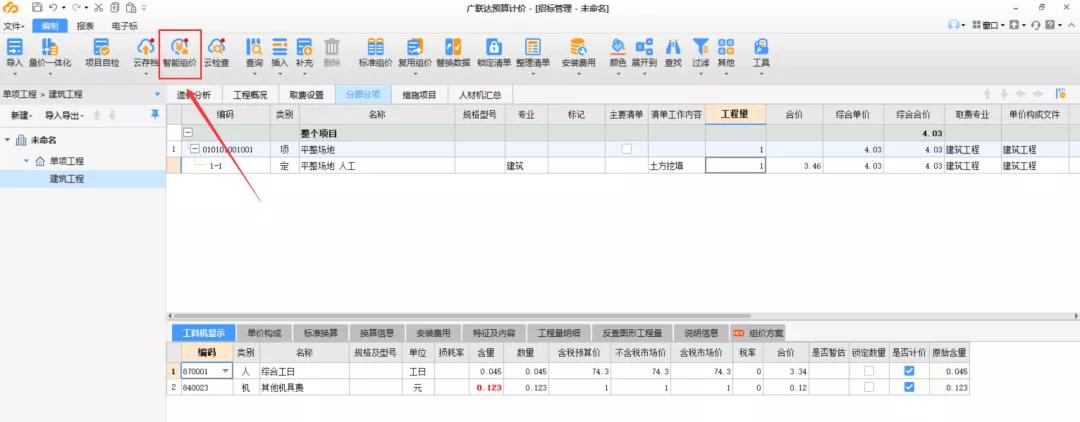Toggle 锁定数量 checkbox for 综合工日
The image size is (1080, 422).
pyautogui.click(x=869, y=370)
